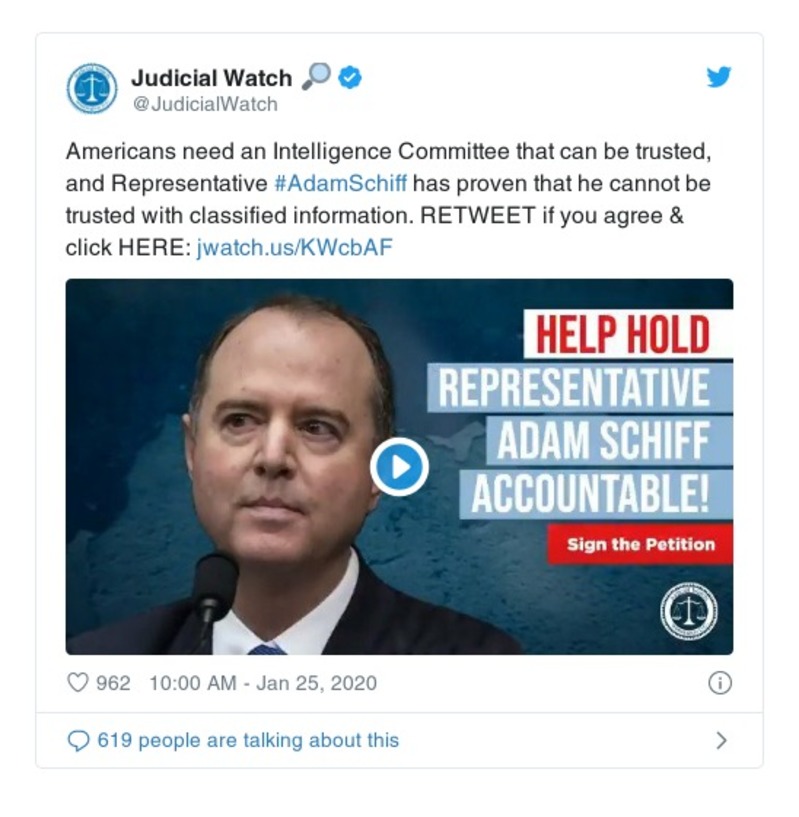The height and width of the screenshot is (817, 799).
Task: Expand conversation with right chevron arrow
Action: pos(721,740)
